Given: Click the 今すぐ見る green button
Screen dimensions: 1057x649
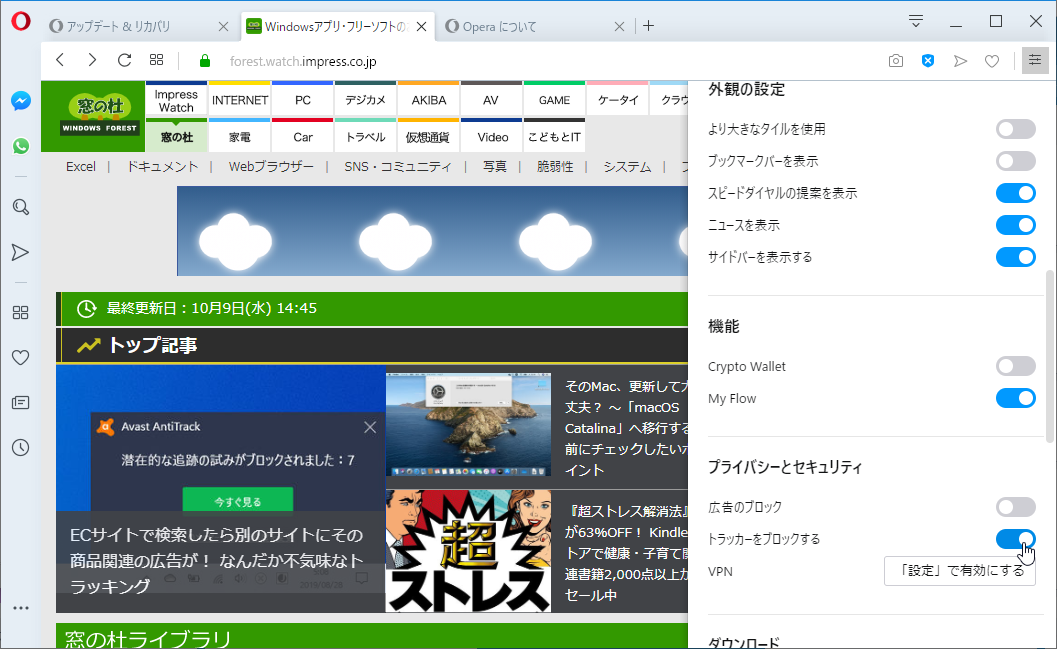Looking at the screenshot, I should pyautogui.click(x=238, y=500).
